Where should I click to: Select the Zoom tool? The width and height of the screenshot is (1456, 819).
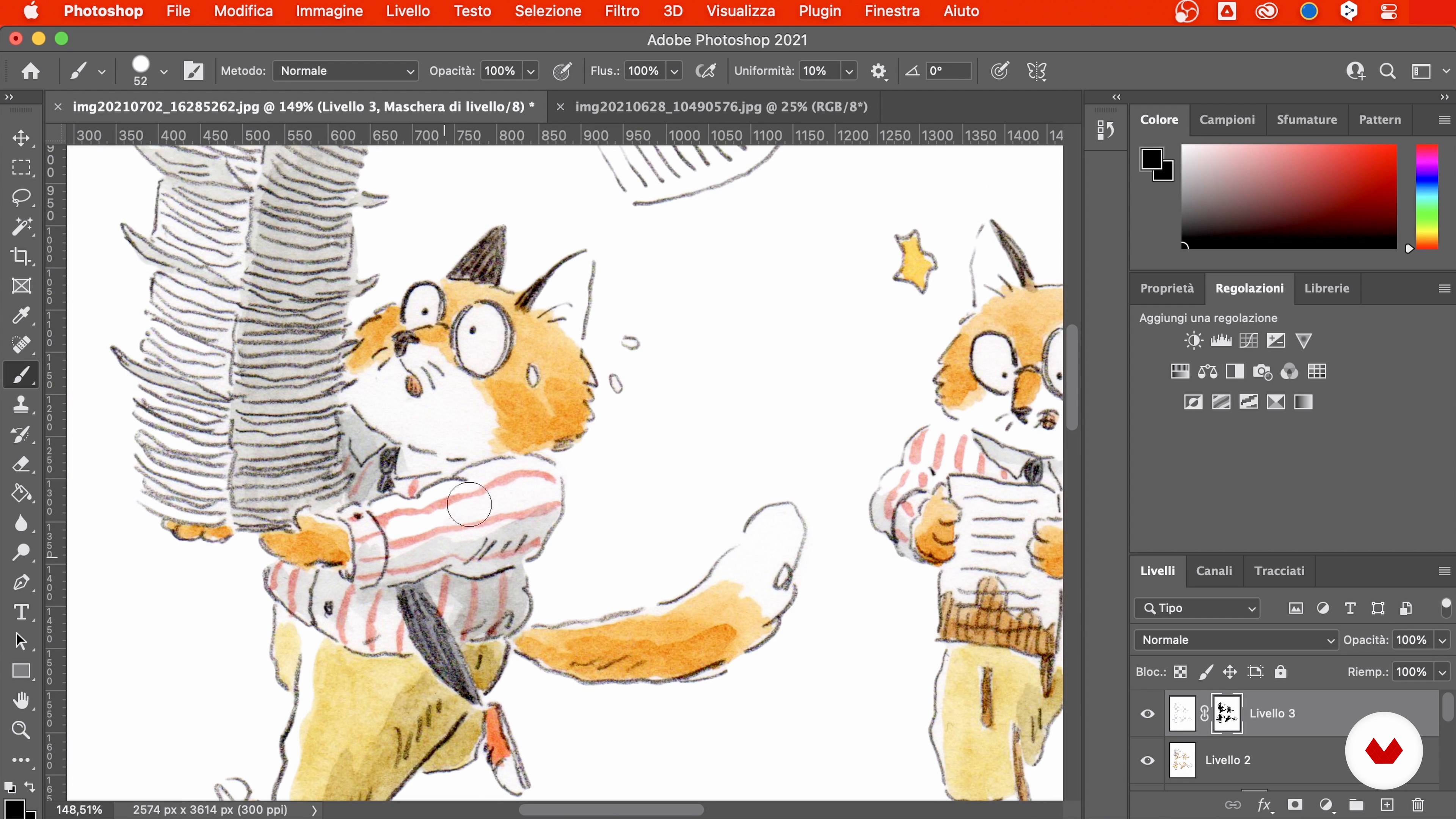[x=22, y=730]
